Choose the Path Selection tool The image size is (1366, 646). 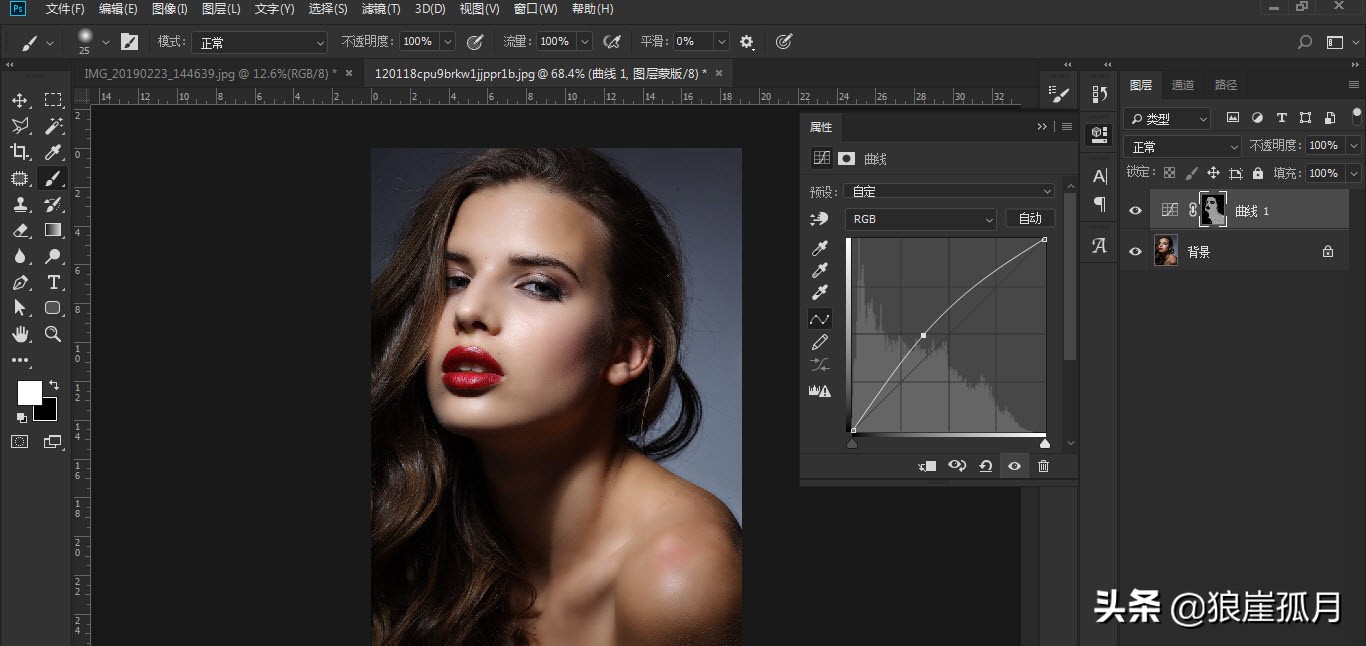(20, 308)
